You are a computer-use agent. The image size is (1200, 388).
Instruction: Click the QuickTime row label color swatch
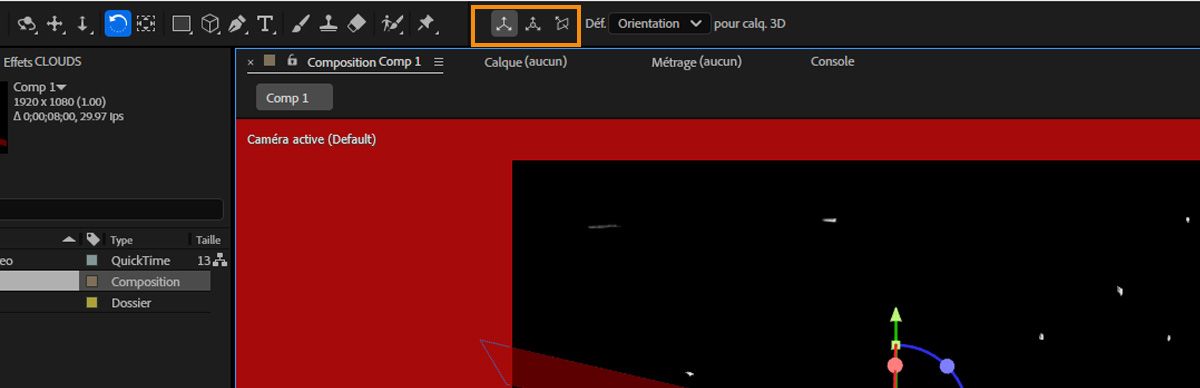(x=92, y=261)
